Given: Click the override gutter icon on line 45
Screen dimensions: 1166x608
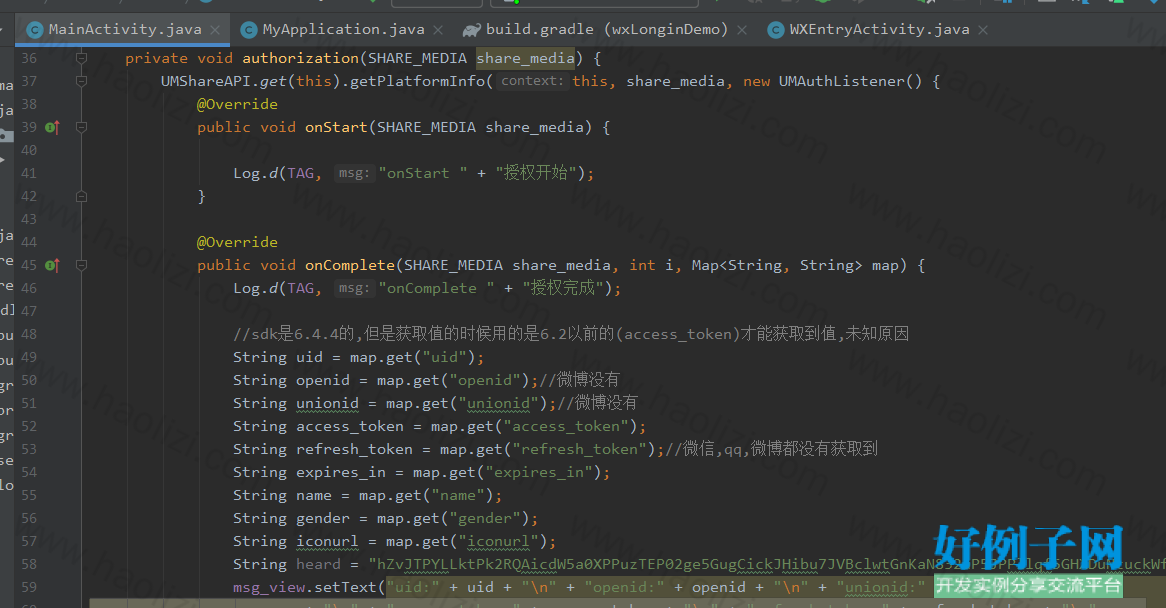Looking at the screenshot, I should [52, 265].
